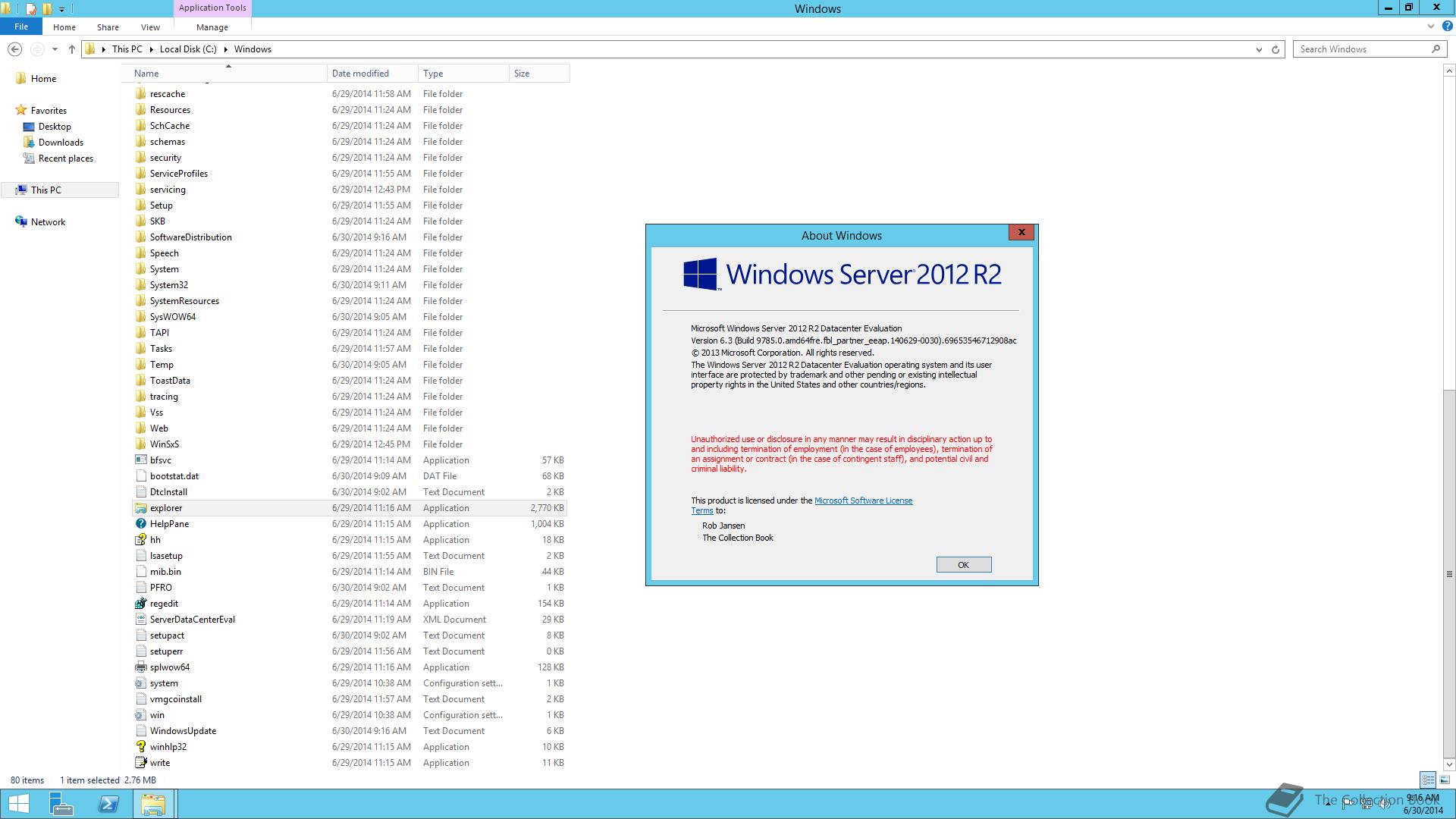
Task: Select the bfsvc application icon
Action: [140, 460]
